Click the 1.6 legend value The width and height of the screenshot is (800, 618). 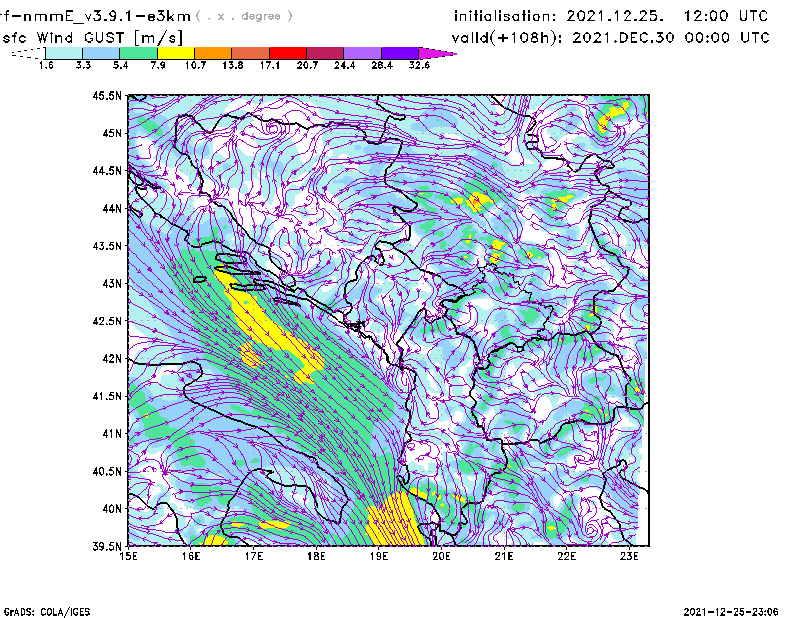coord(46,65)
